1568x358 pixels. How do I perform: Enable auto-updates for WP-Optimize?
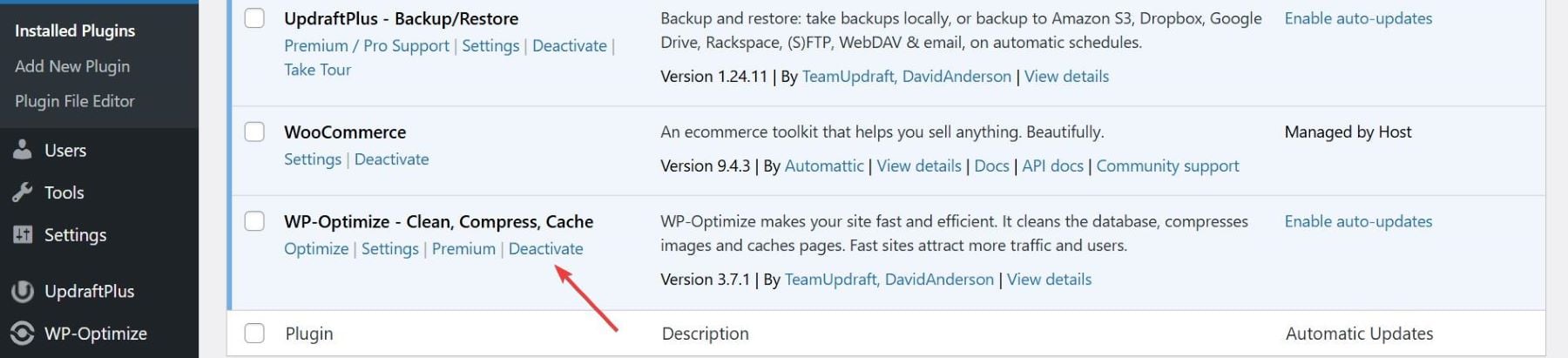[1358, 221]
